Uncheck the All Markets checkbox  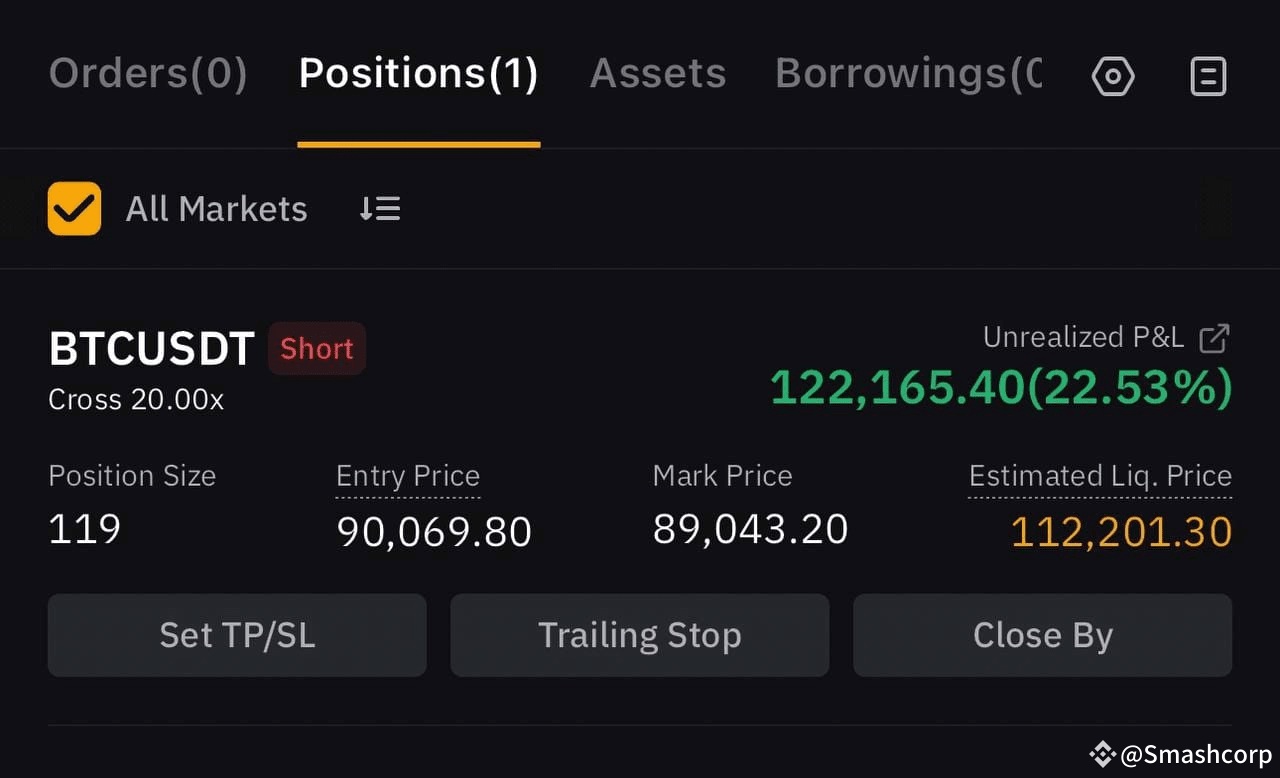point(74,208)
